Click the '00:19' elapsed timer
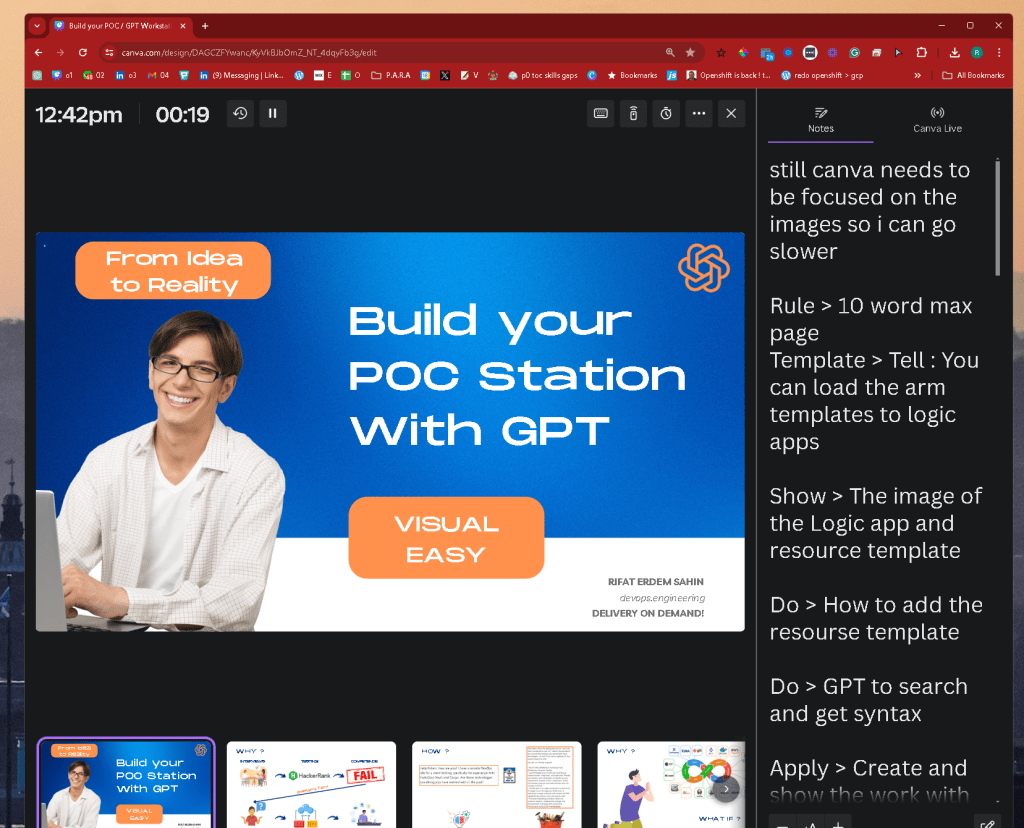The height and width of the screenshot is (828, 1024). coord(182,115)
